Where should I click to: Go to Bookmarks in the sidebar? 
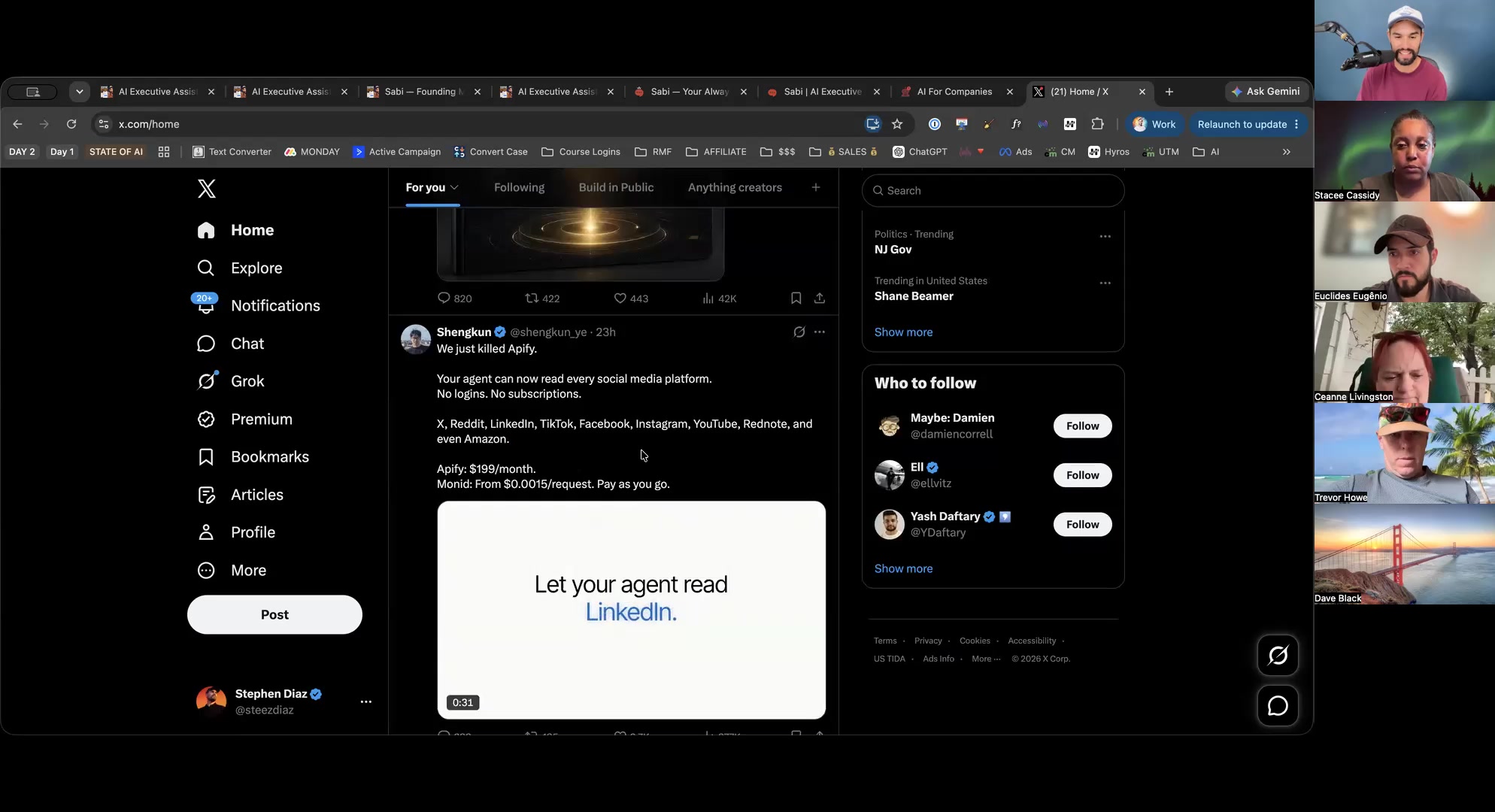click(253, 457)
